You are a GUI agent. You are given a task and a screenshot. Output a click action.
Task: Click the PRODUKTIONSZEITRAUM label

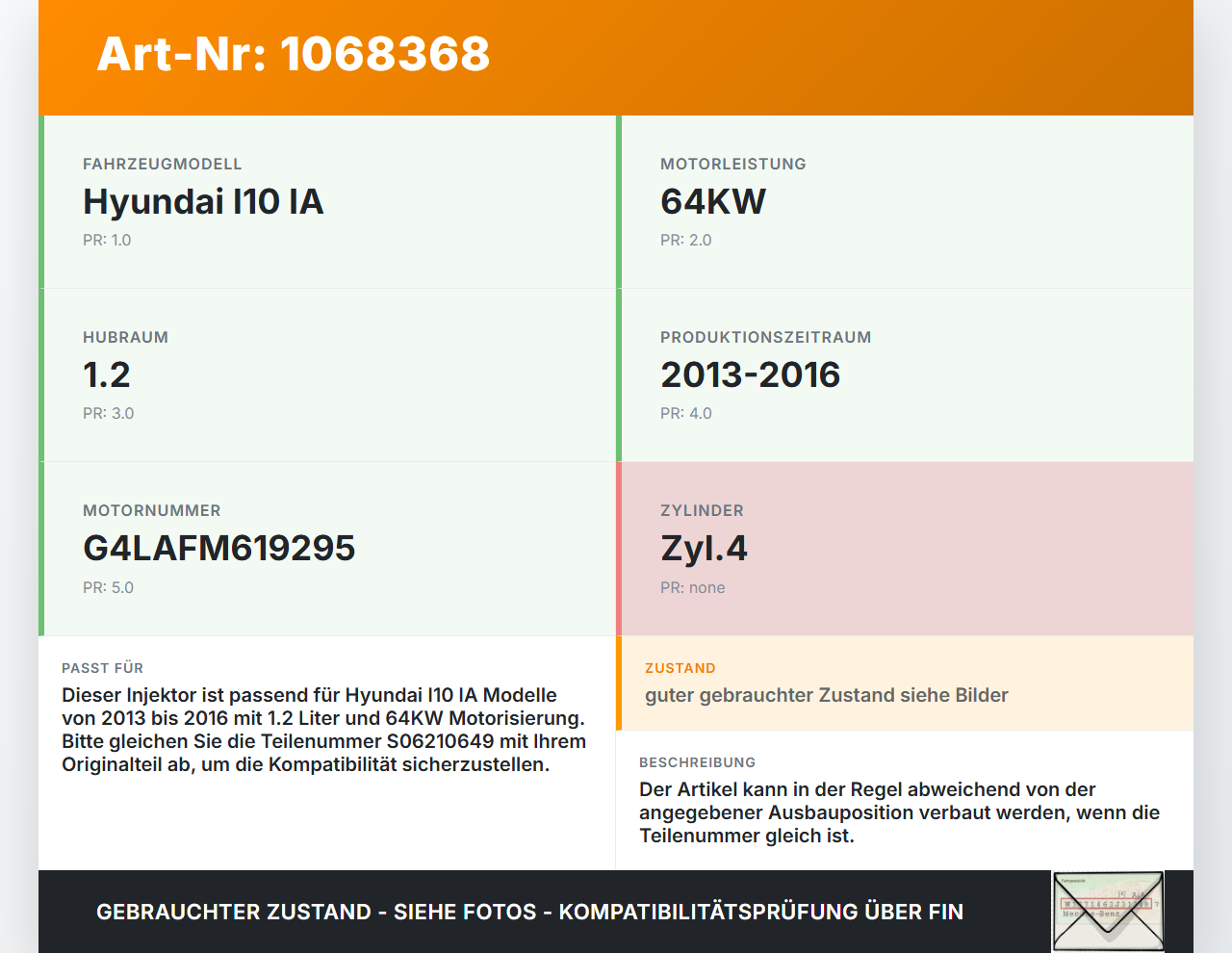pyautogui.click(x=766, y=337)
